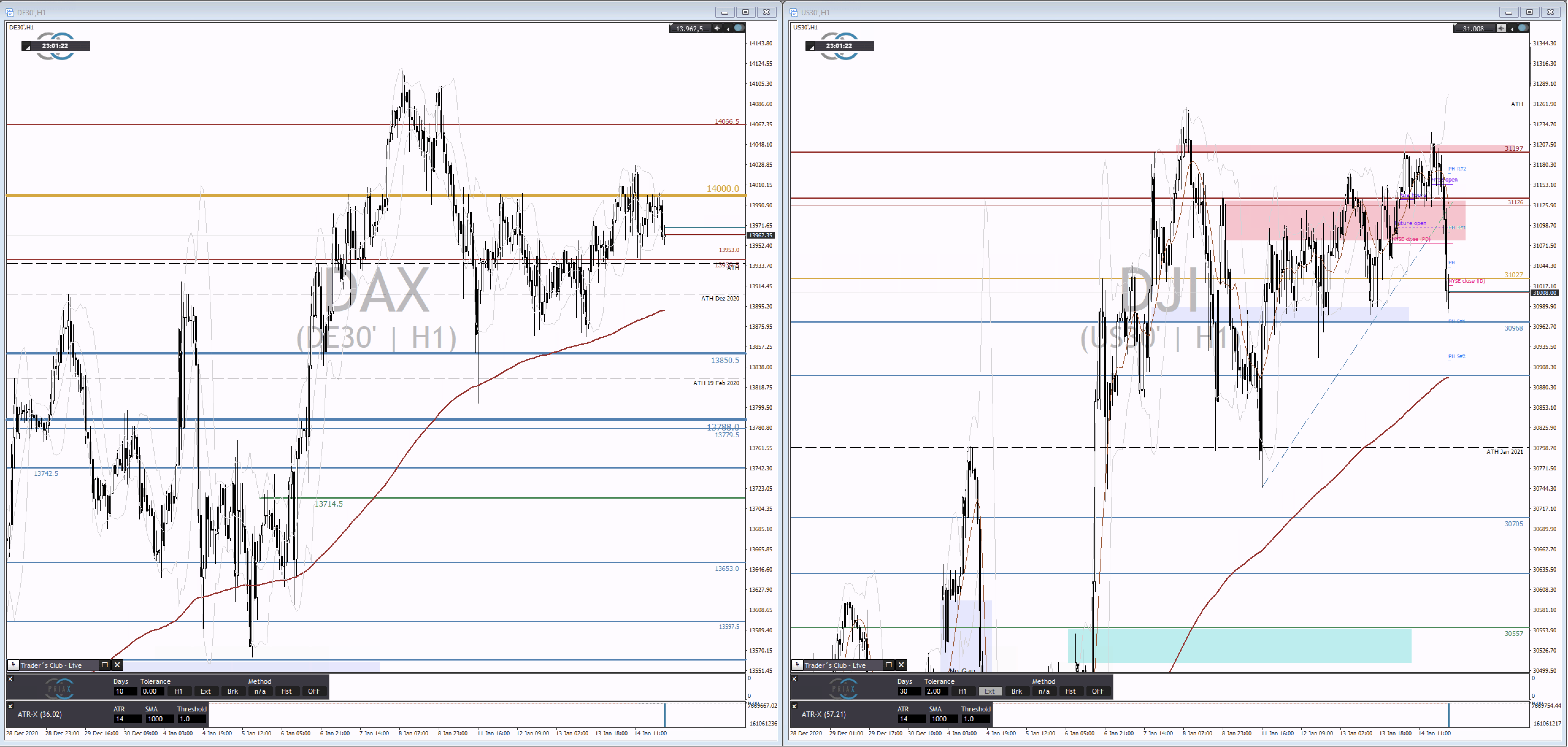Click the DE30 chart window title icon
Image resolution: width=1568 pixels, height=747 pixels.
point(9,12)
